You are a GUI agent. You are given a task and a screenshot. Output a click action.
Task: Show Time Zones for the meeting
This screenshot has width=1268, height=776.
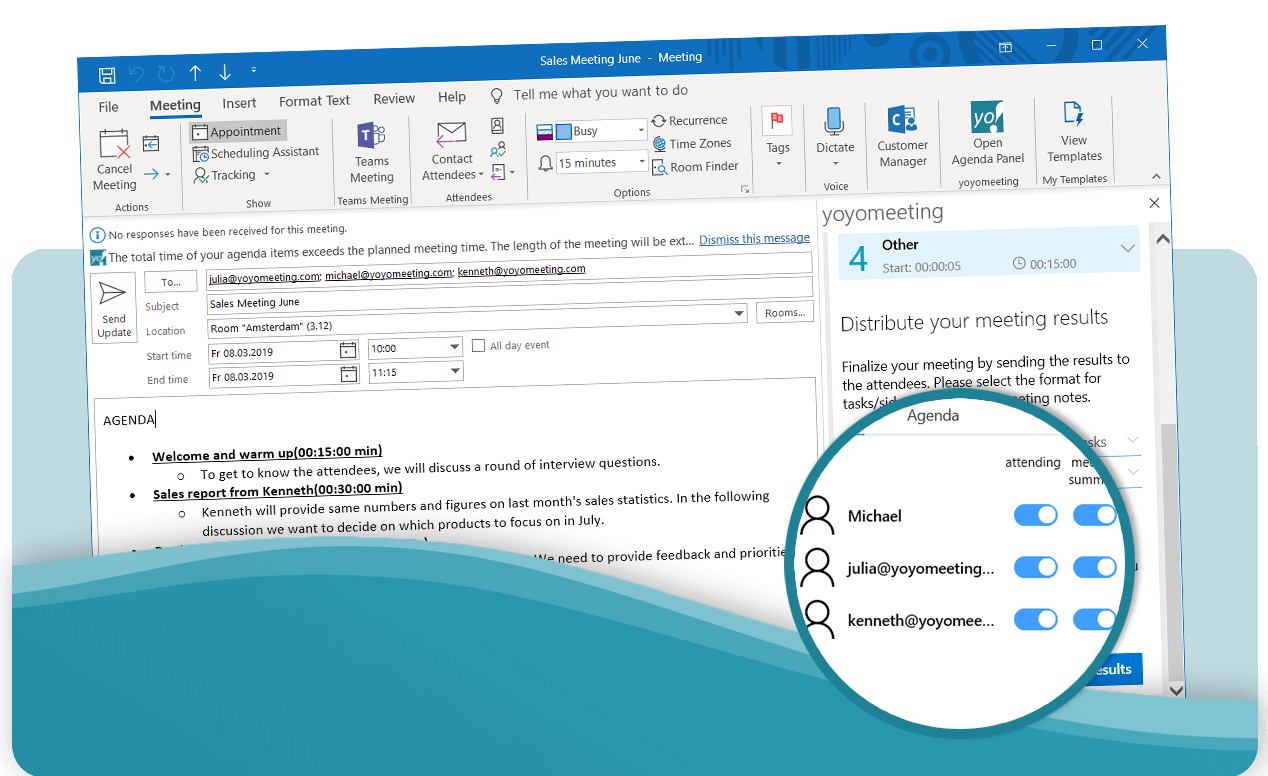pos(692,143)
